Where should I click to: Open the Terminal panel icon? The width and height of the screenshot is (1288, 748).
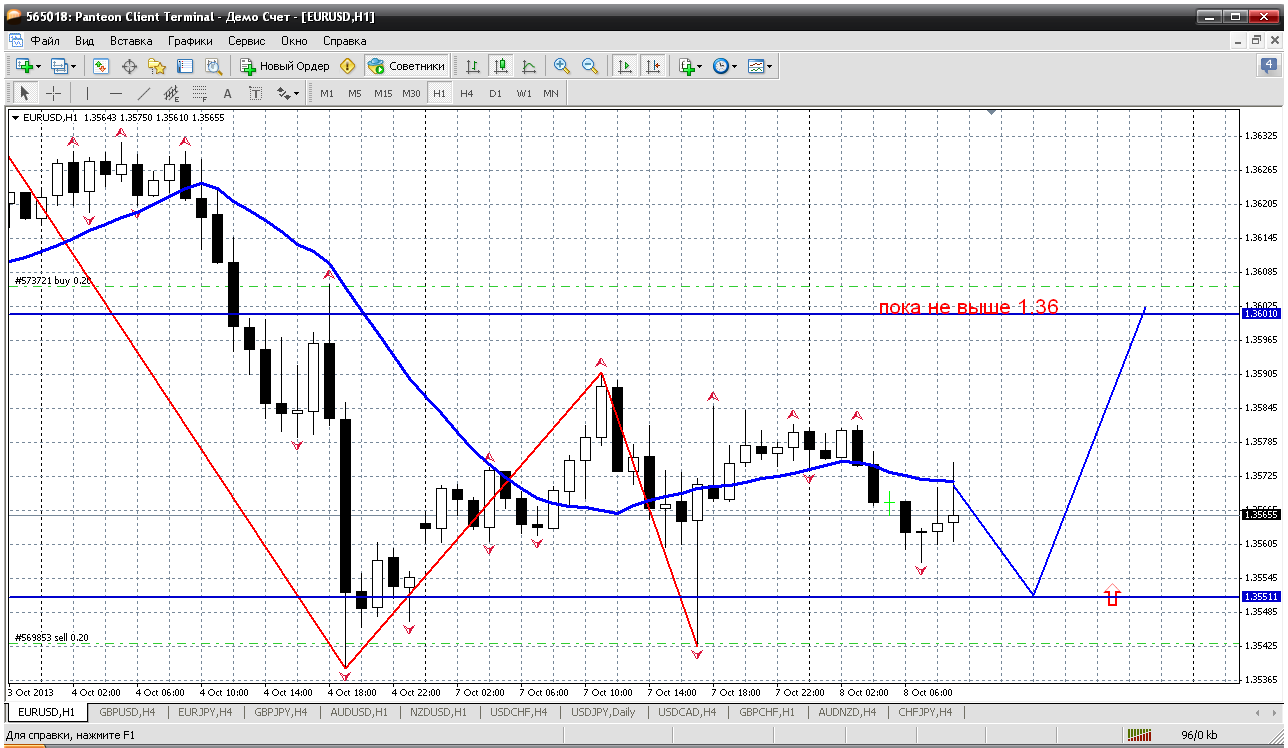[185, 66]
